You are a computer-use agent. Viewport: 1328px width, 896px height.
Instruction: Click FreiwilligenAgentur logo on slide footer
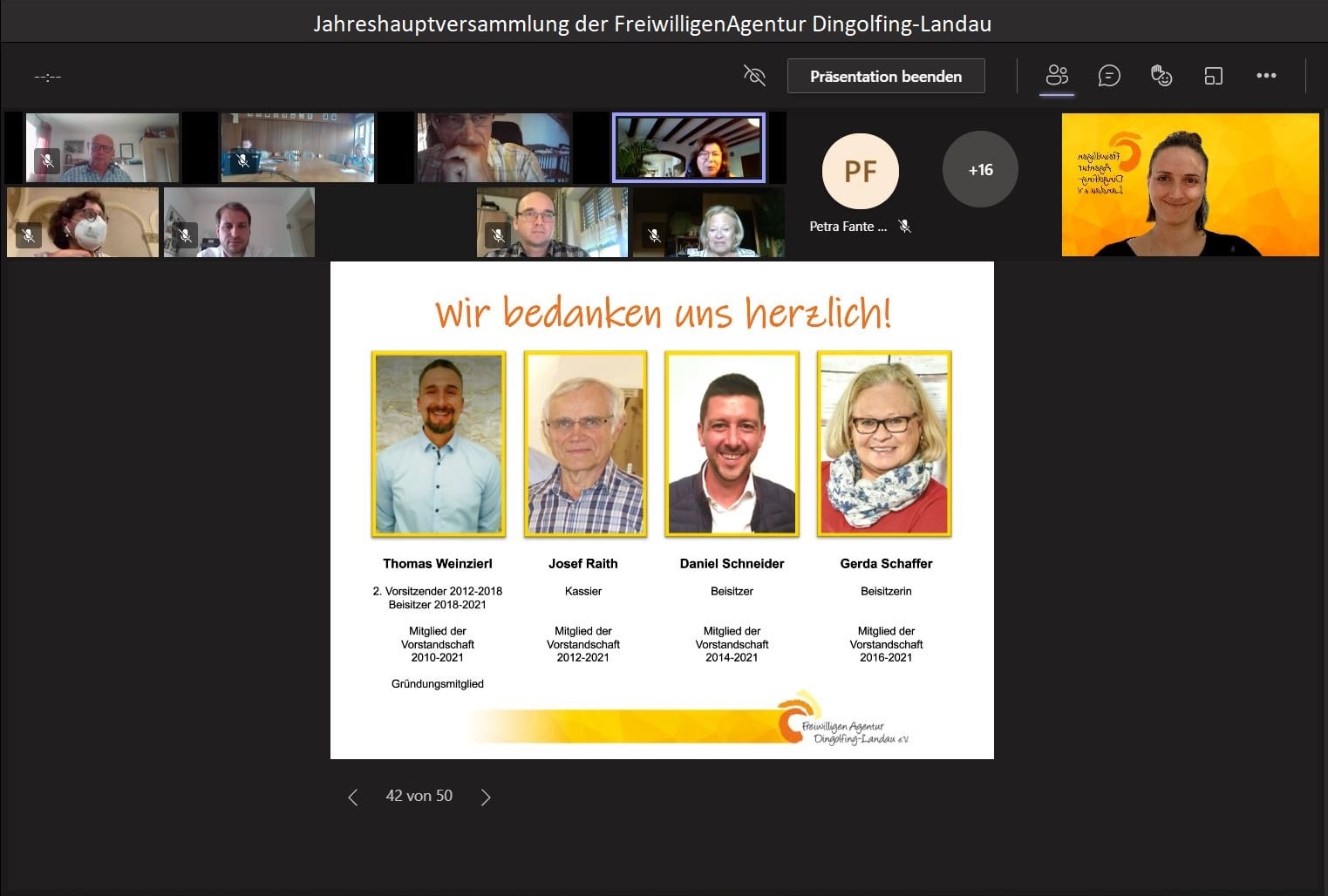tap(842, 719)
